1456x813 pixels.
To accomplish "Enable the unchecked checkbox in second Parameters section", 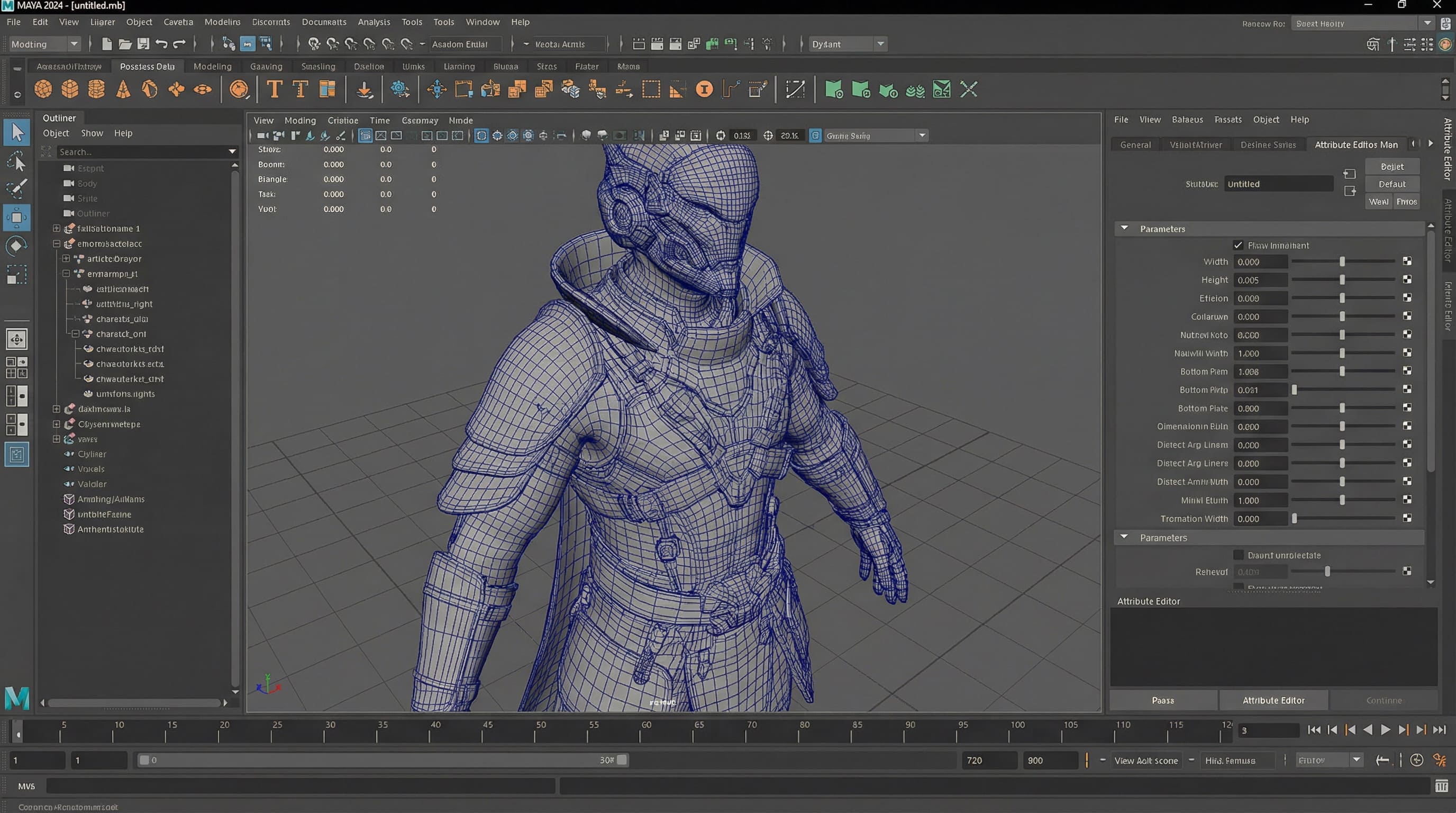I will point(1239,555).
